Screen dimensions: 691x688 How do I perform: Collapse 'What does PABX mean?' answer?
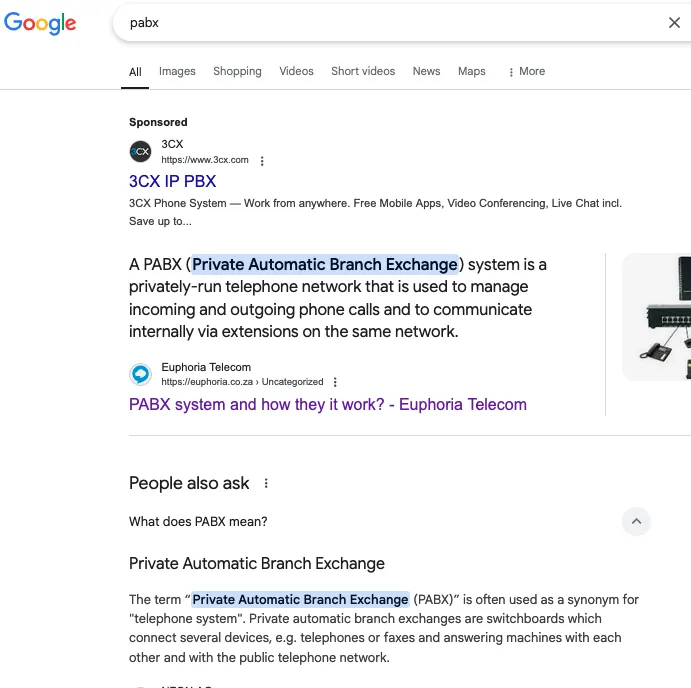636,521
